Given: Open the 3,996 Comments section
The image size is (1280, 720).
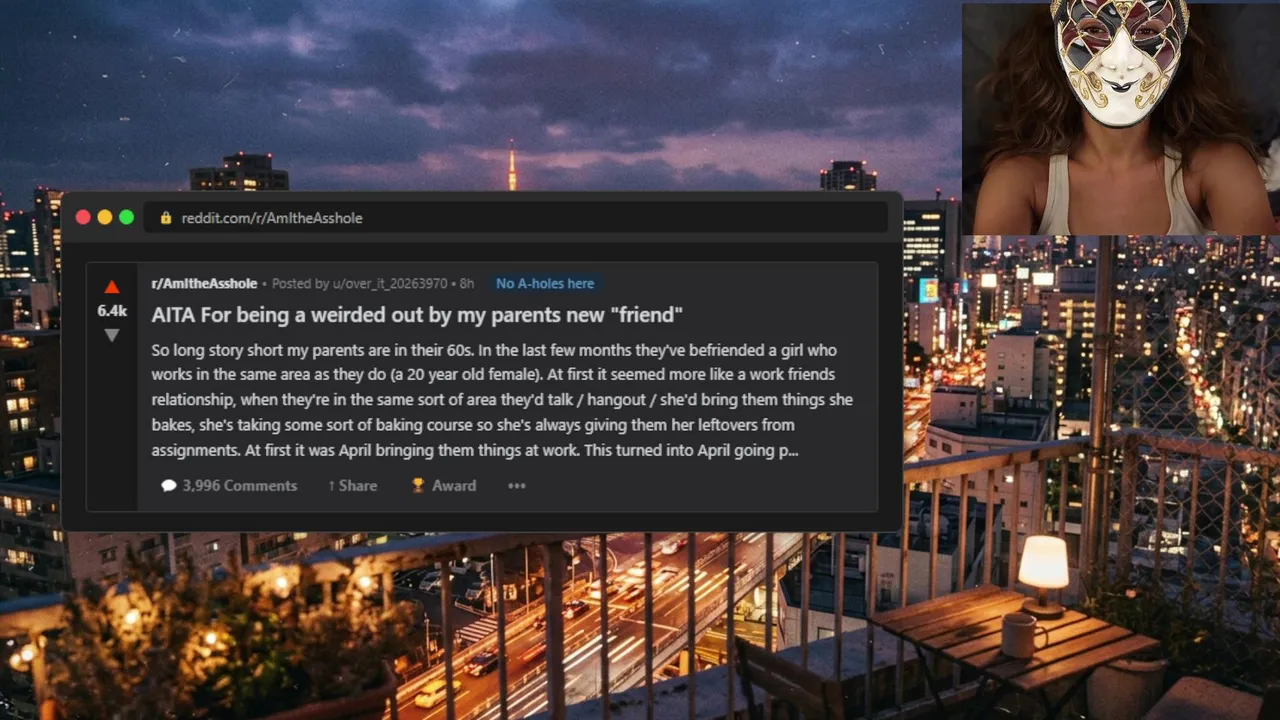Looking at the screenshot, I should (240, 485).
